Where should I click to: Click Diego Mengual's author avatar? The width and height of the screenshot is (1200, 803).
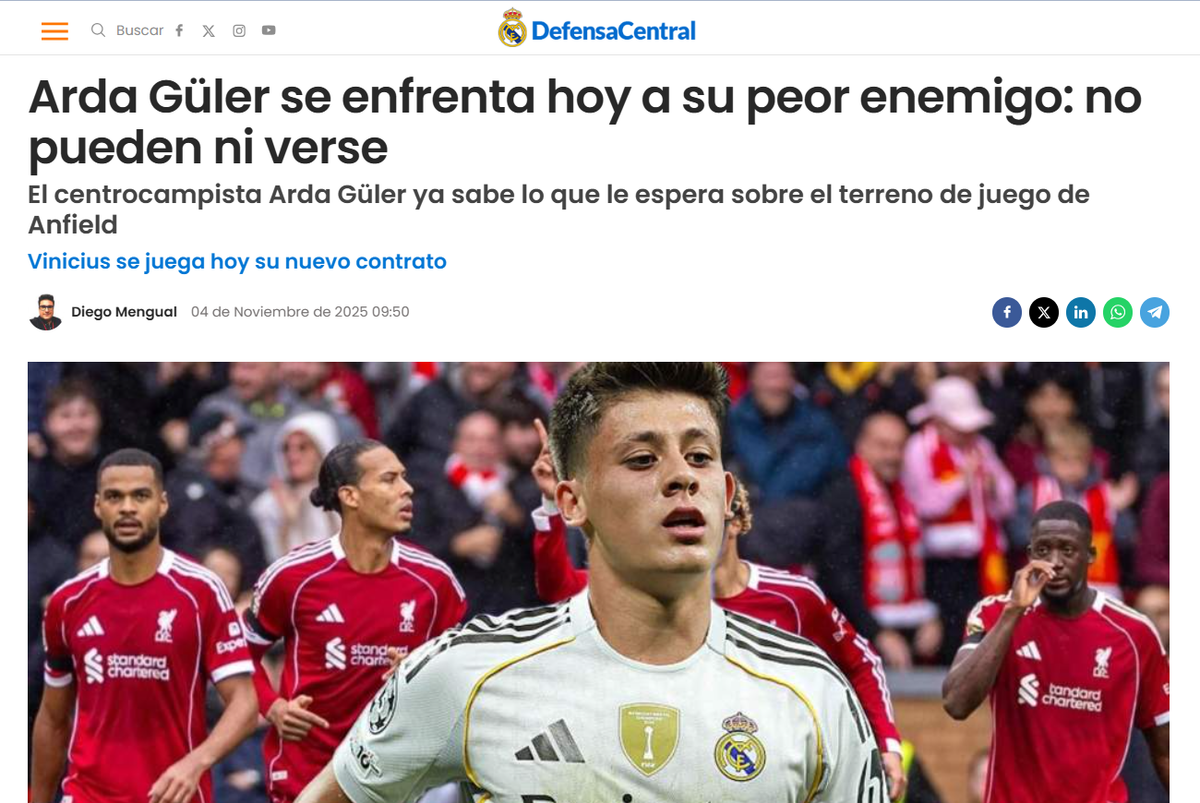pos(46,312)
